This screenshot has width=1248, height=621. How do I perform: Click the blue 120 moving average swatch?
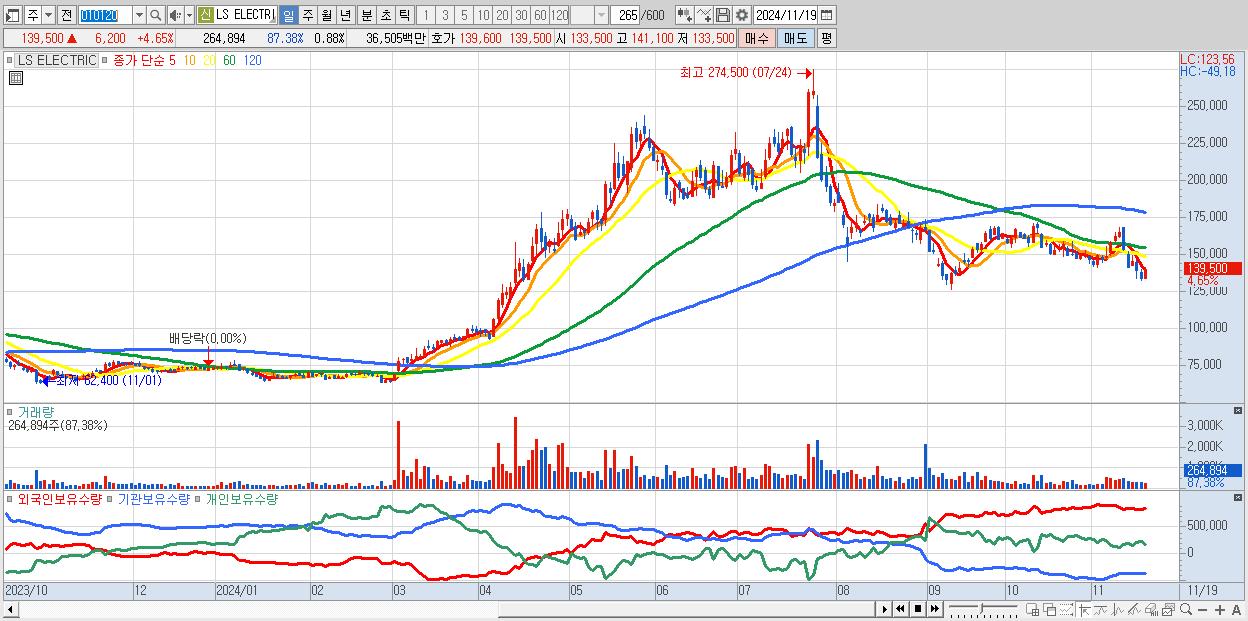253,60
